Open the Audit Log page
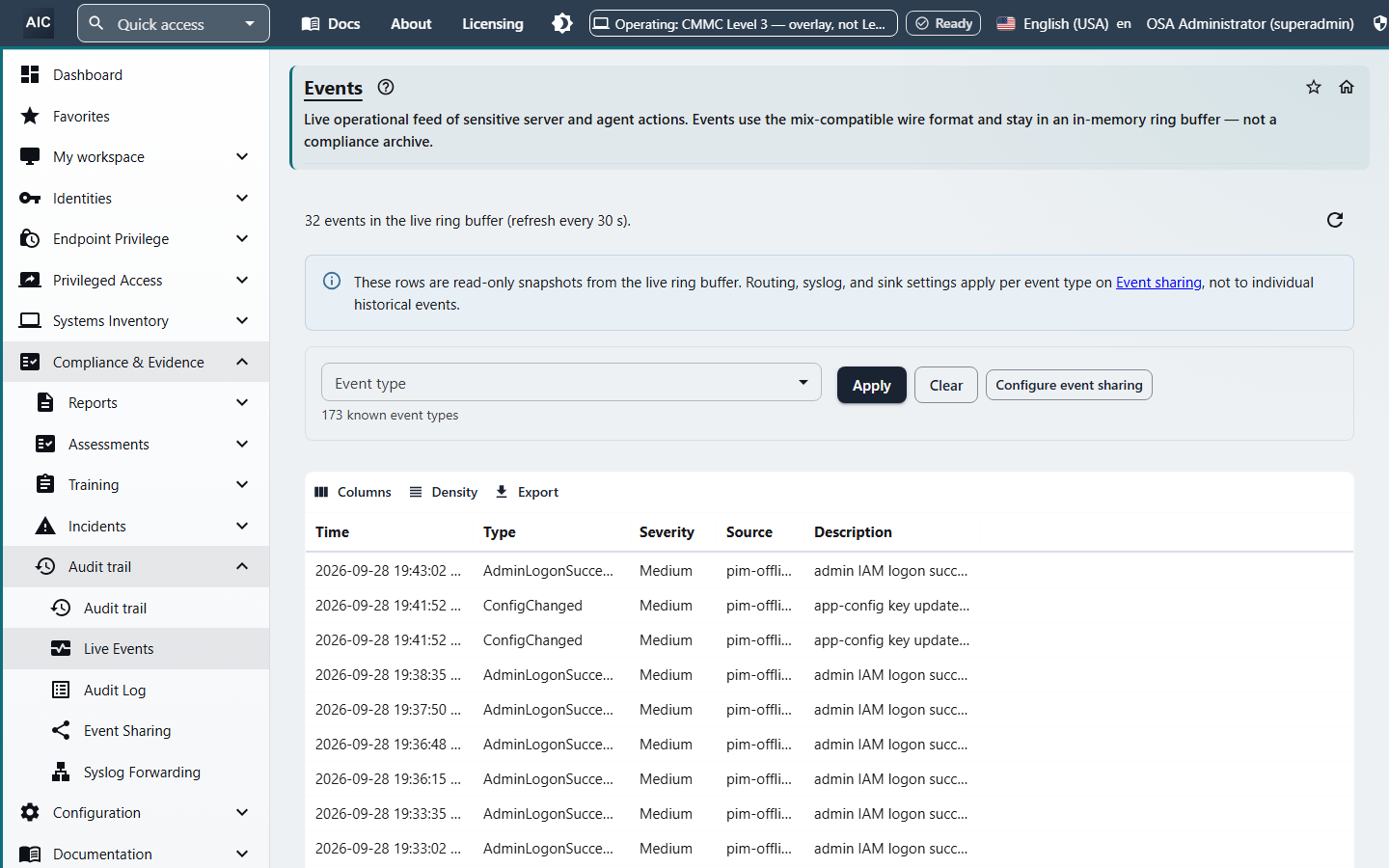This screenshot has width=1389, height=868. [136, 690]
